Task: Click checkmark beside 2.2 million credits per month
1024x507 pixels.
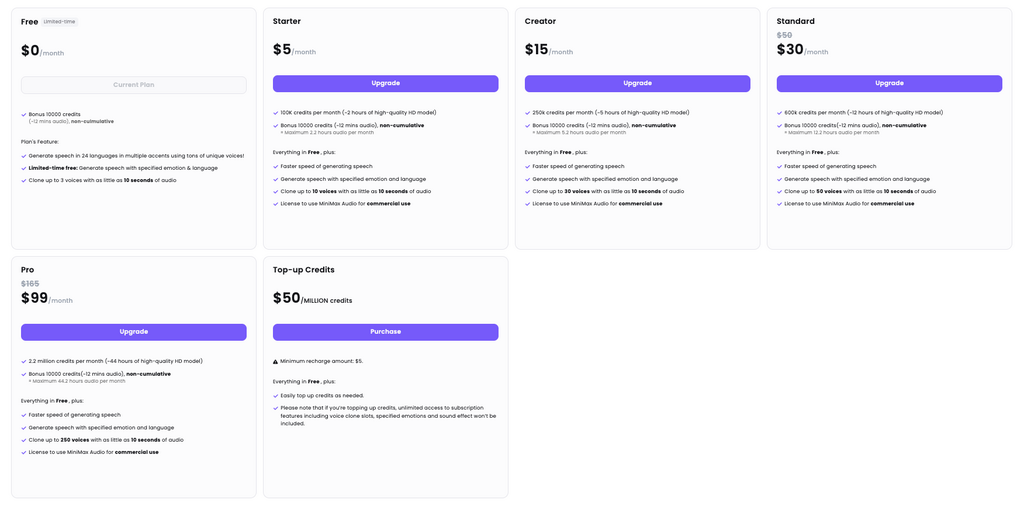Action: [x=24, y=361]
